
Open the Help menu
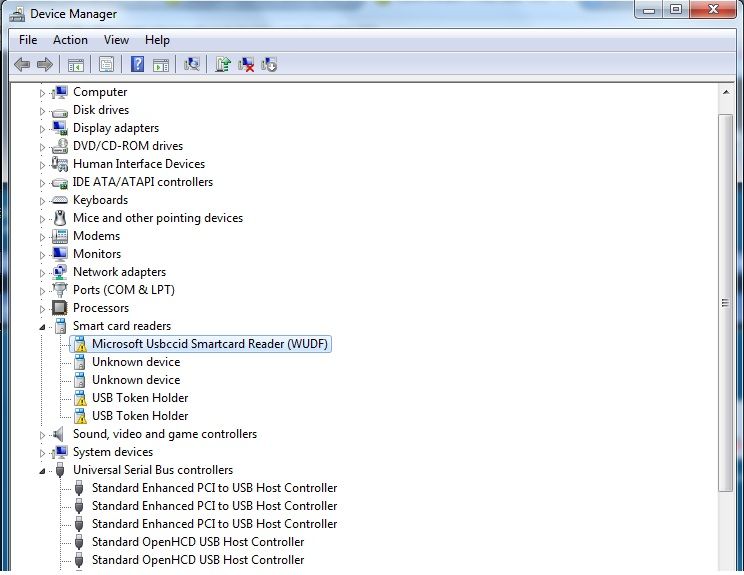[x=157, y=40]
